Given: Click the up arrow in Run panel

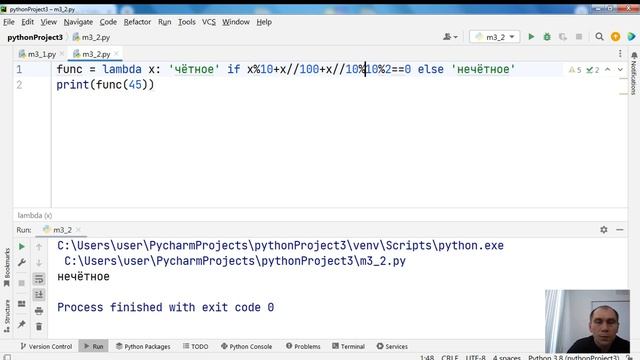Looking at the screenshot, I should (x=39, y=247).
